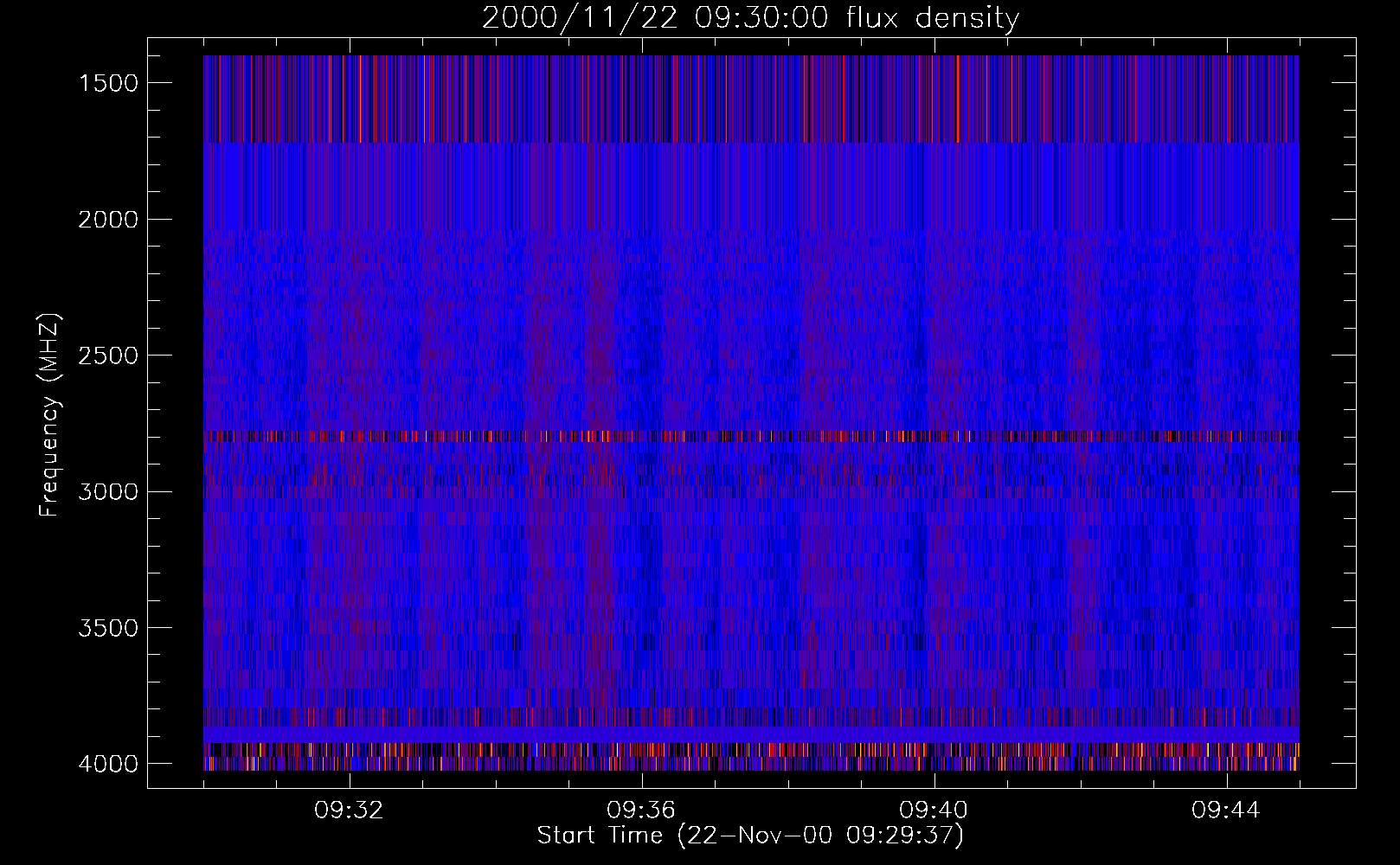
Task: Click the 09:36 time tick label
Action: tap(642, 811)
